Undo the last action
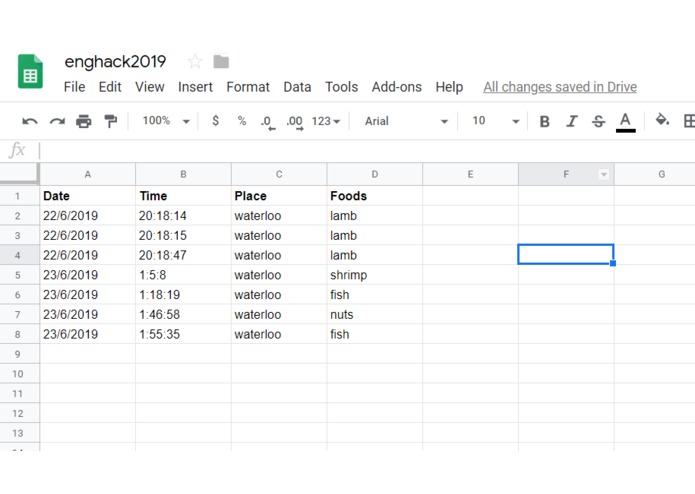 coord(30,121)
